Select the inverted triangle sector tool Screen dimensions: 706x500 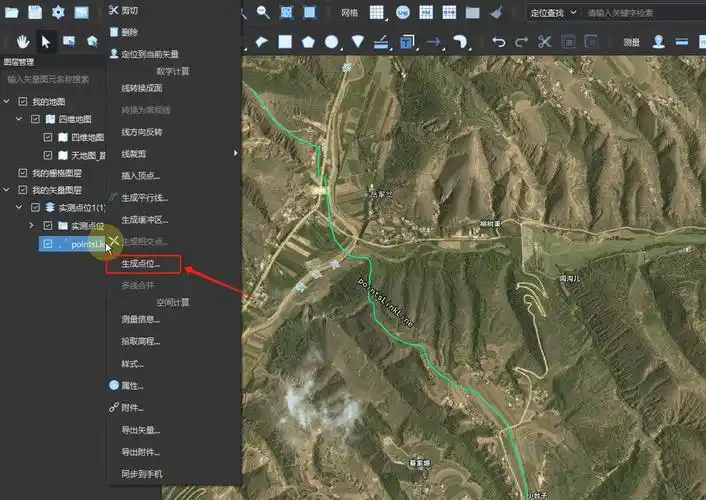358,42
